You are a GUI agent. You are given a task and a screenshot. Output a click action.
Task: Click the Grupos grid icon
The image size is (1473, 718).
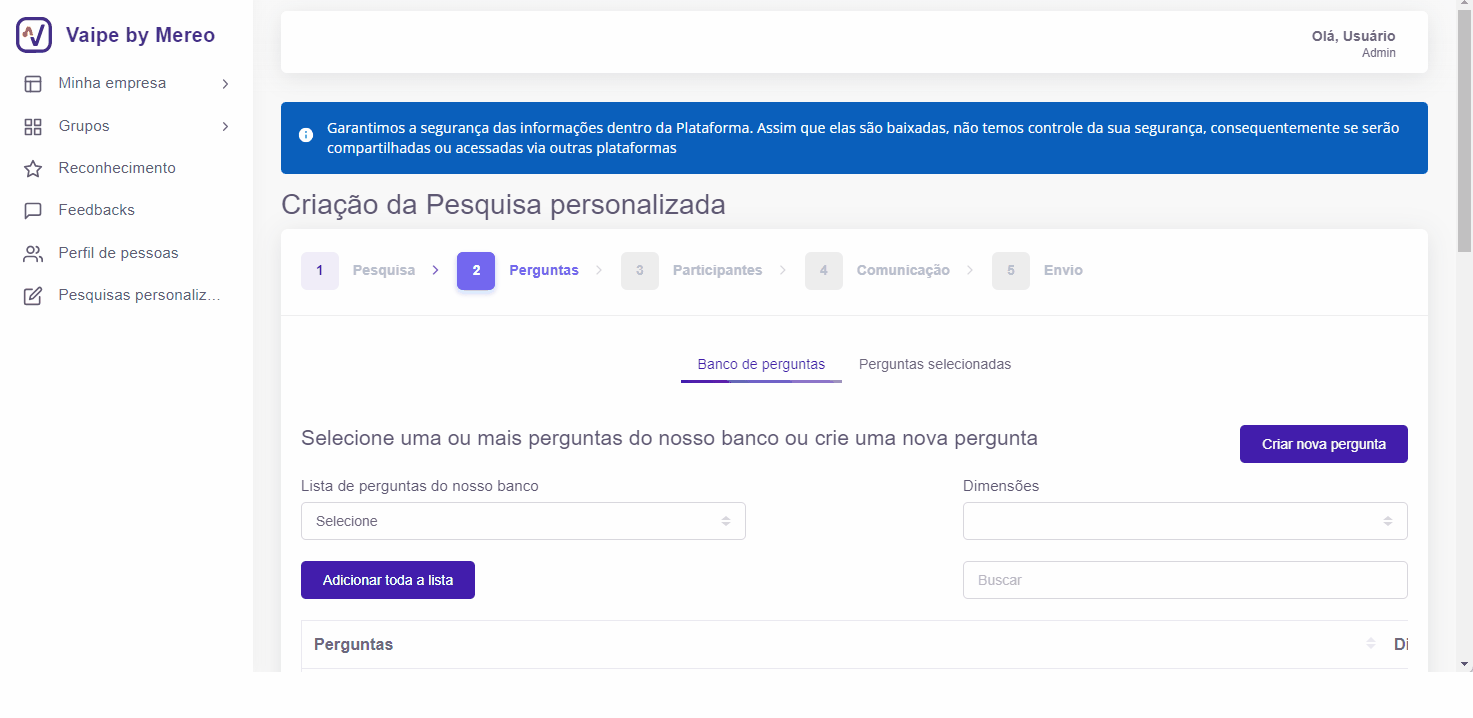[33, 125]
